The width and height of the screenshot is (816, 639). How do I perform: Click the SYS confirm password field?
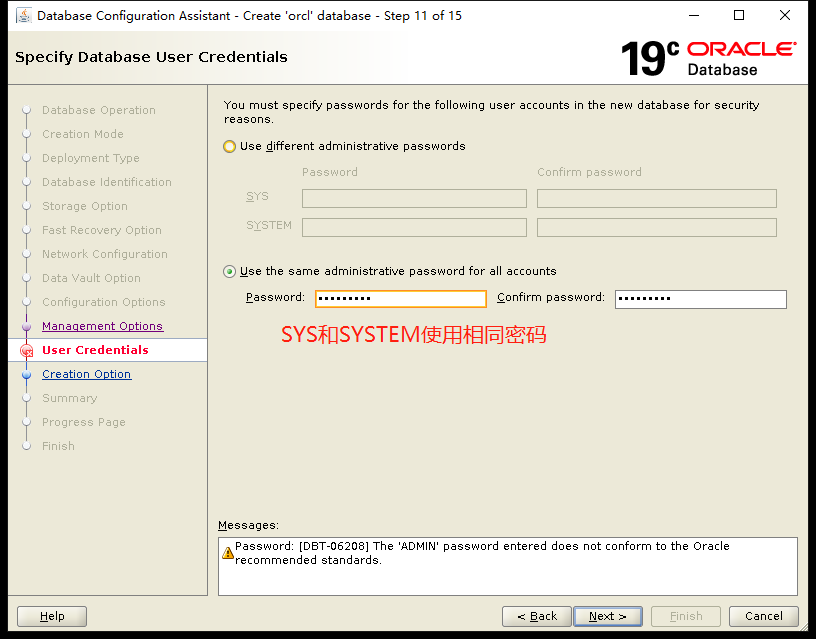tap(657, 198)
